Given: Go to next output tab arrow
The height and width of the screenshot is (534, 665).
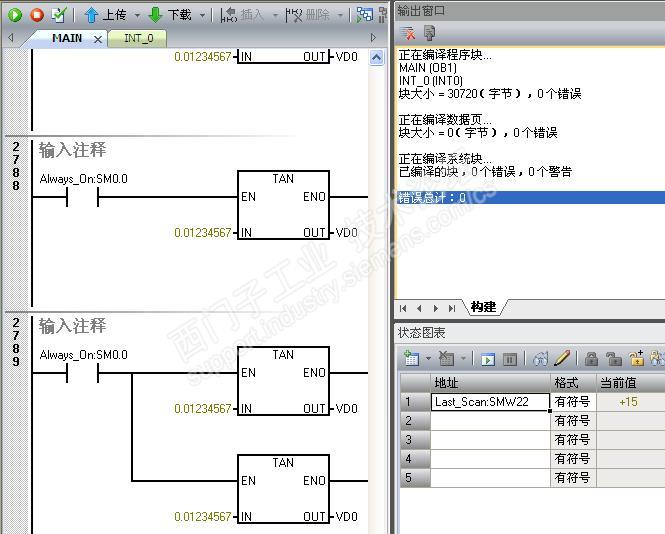Looking at the screenshot, I should click(436, 308).
